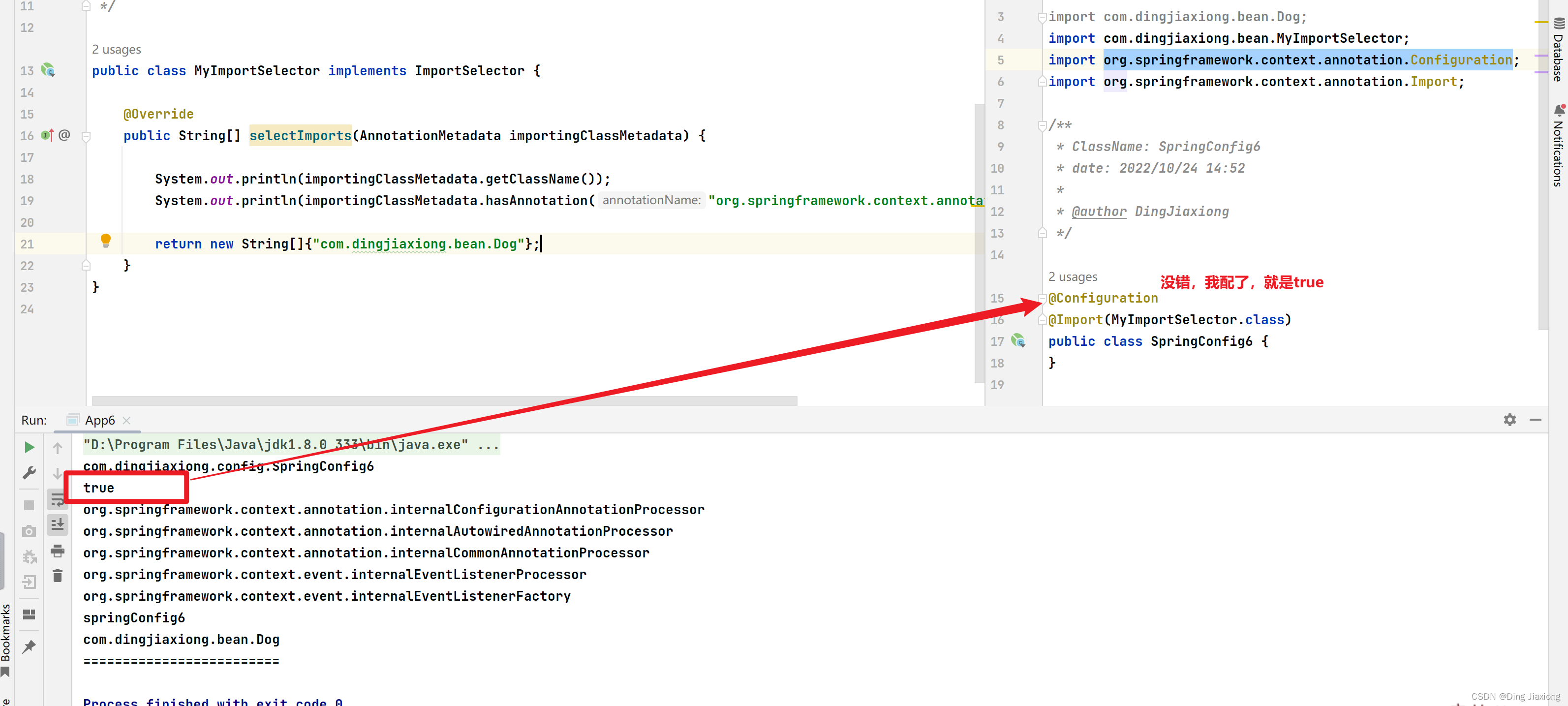Click the up stack trace arrow
1568x706 pixels.
pyautogui.click(x=57, y=448)
